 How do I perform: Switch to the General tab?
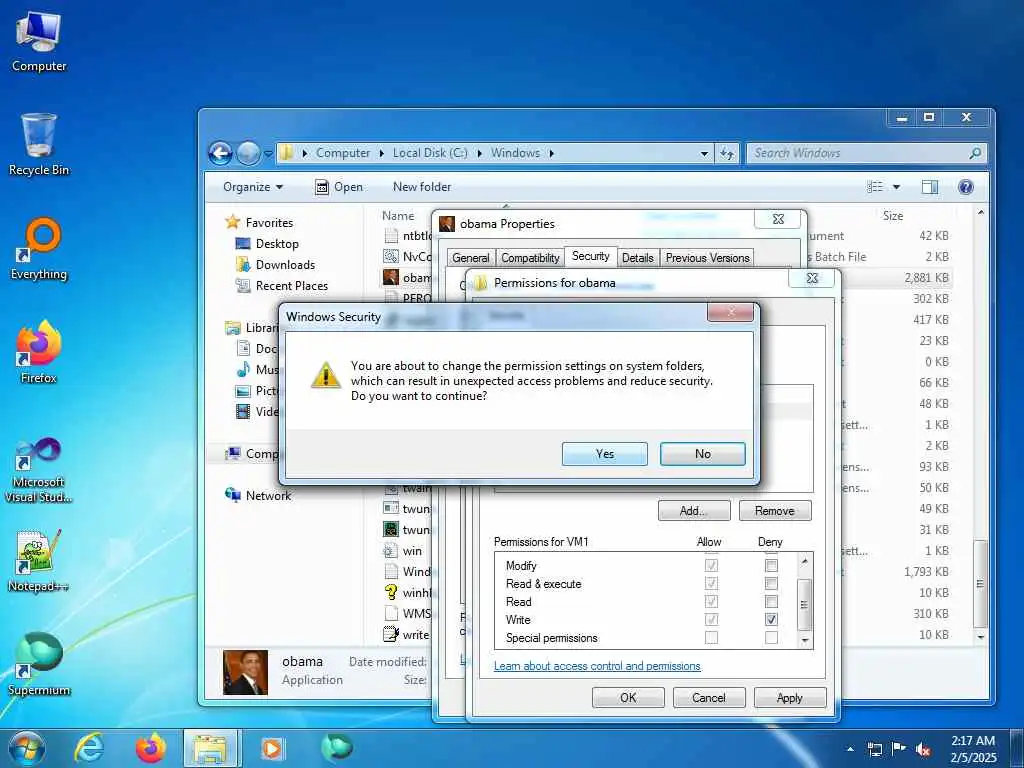tap(470, 258)
